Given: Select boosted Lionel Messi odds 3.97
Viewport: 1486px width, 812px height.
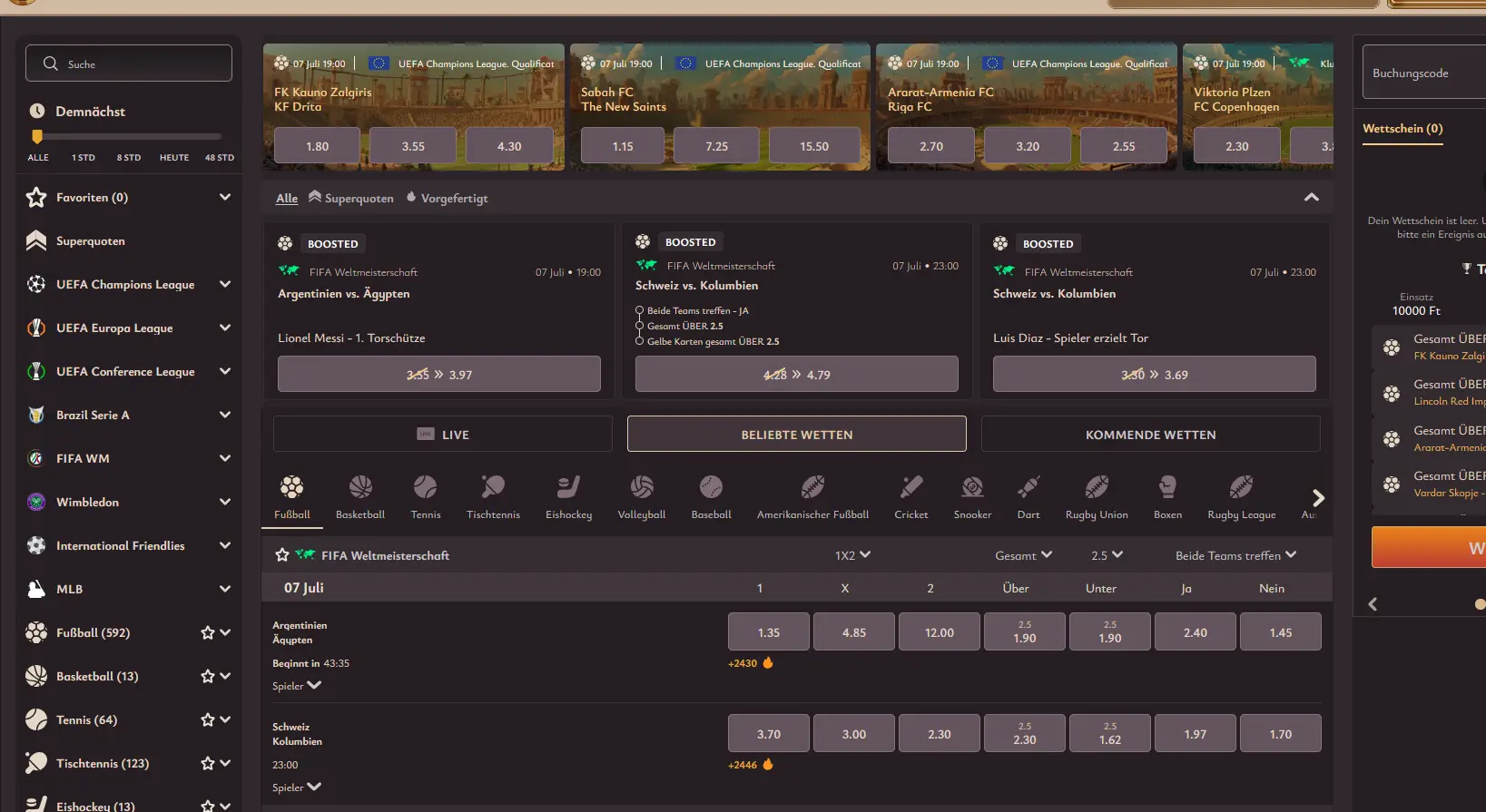Looking at the screenshot, I should tap(439, 374).
